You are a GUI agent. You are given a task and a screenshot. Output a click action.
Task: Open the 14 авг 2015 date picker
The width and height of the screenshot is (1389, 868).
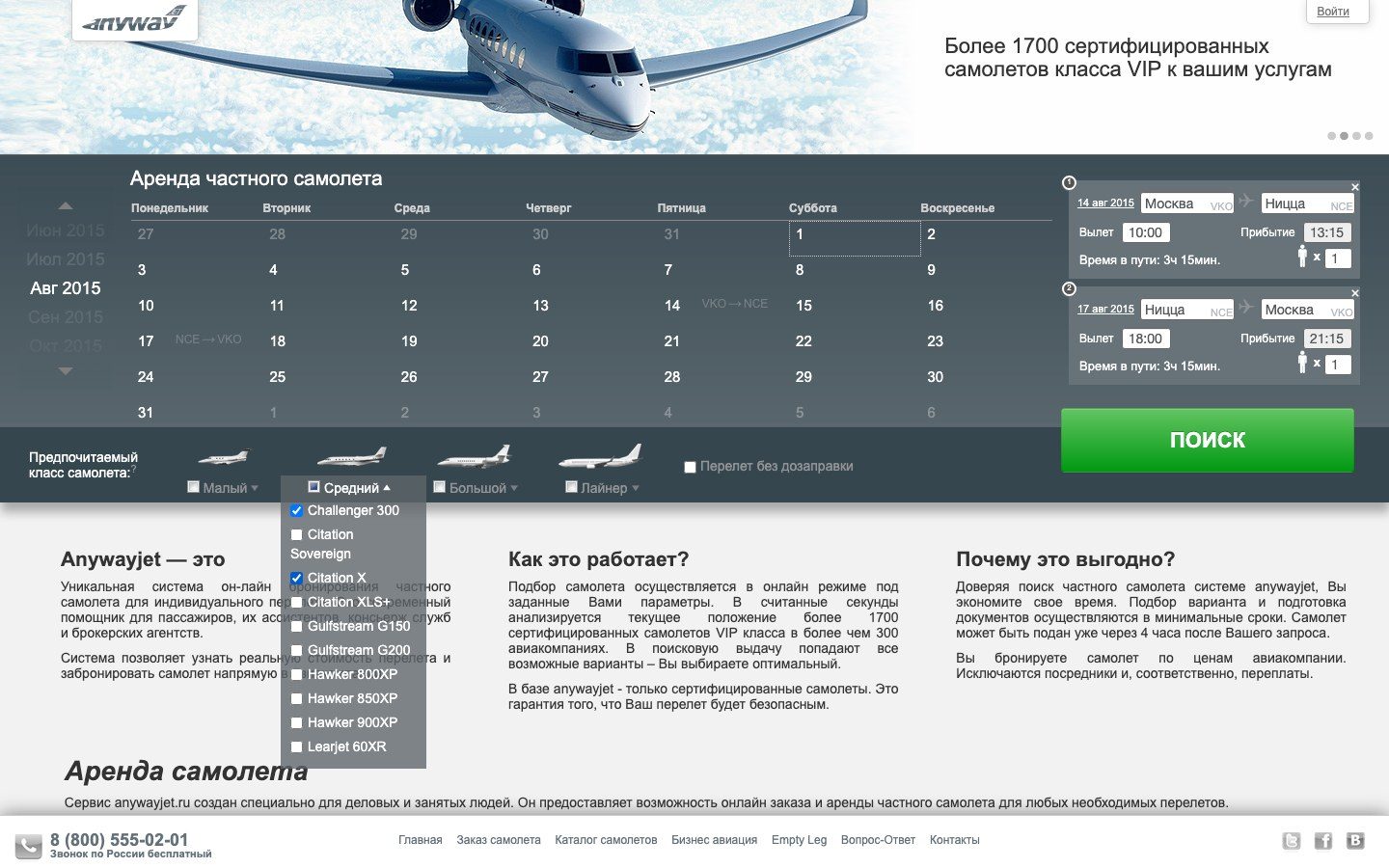point(1105,203)
